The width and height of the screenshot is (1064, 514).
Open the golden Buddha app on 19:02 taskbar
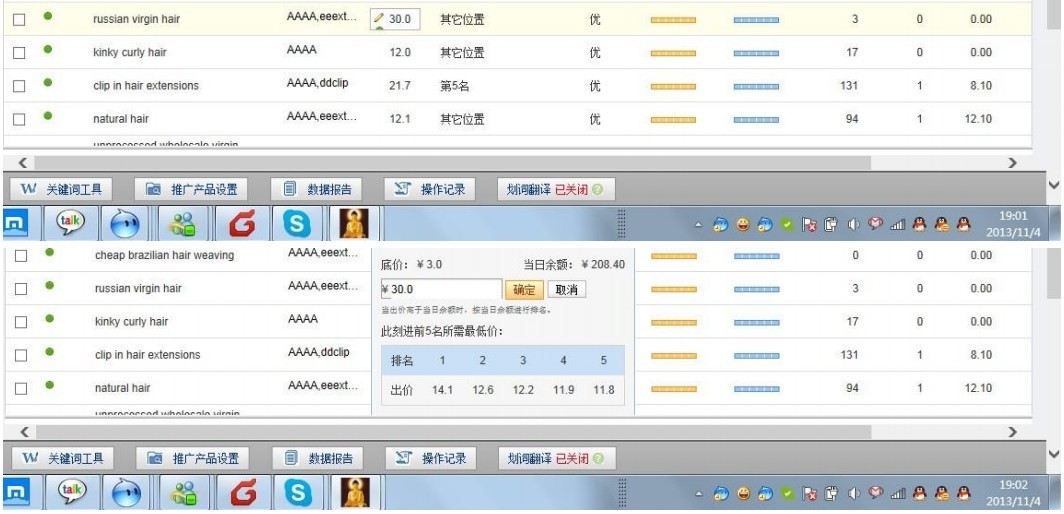point(354,492)
